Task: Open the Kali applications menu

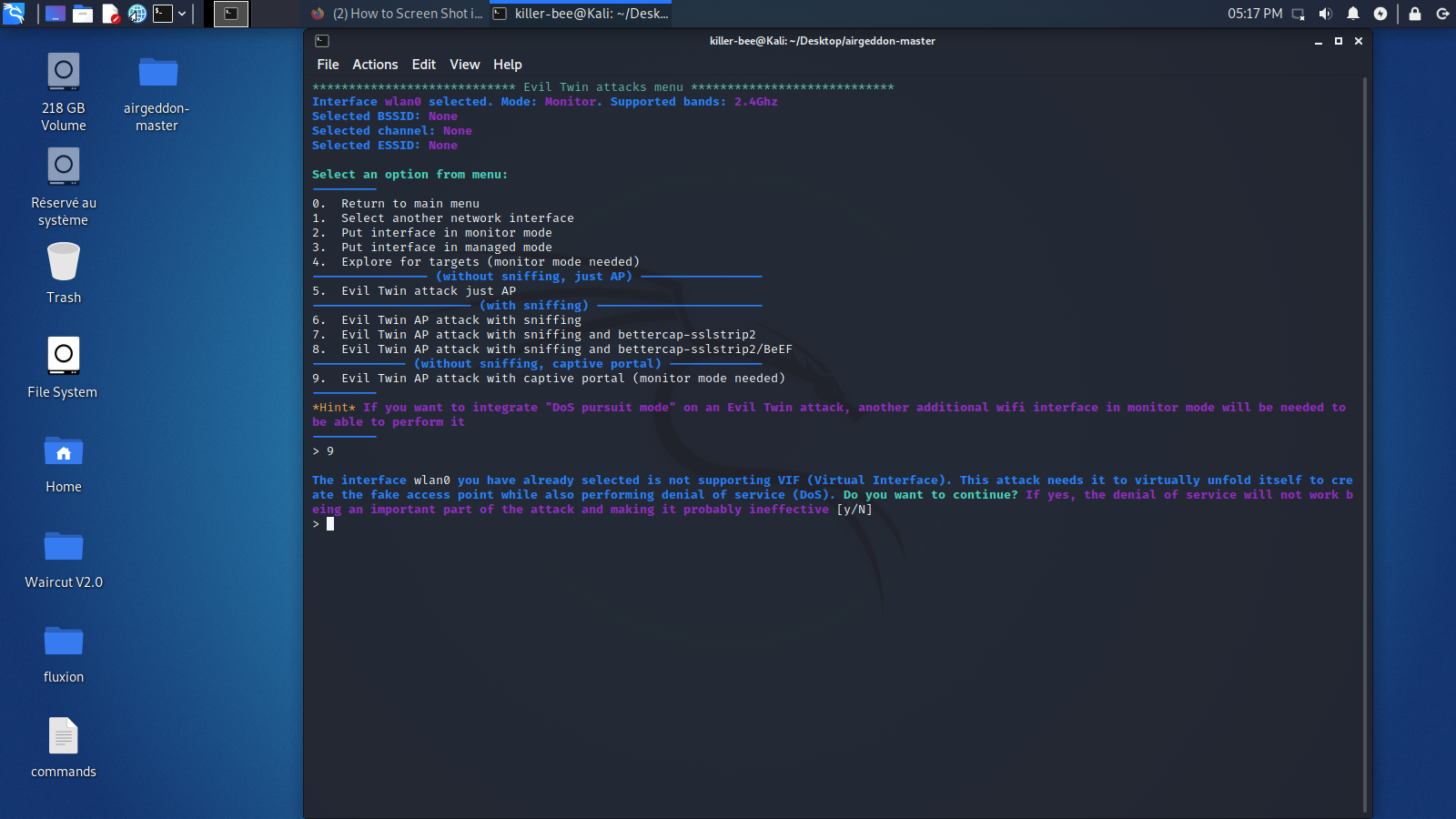Action: [14, 13]
